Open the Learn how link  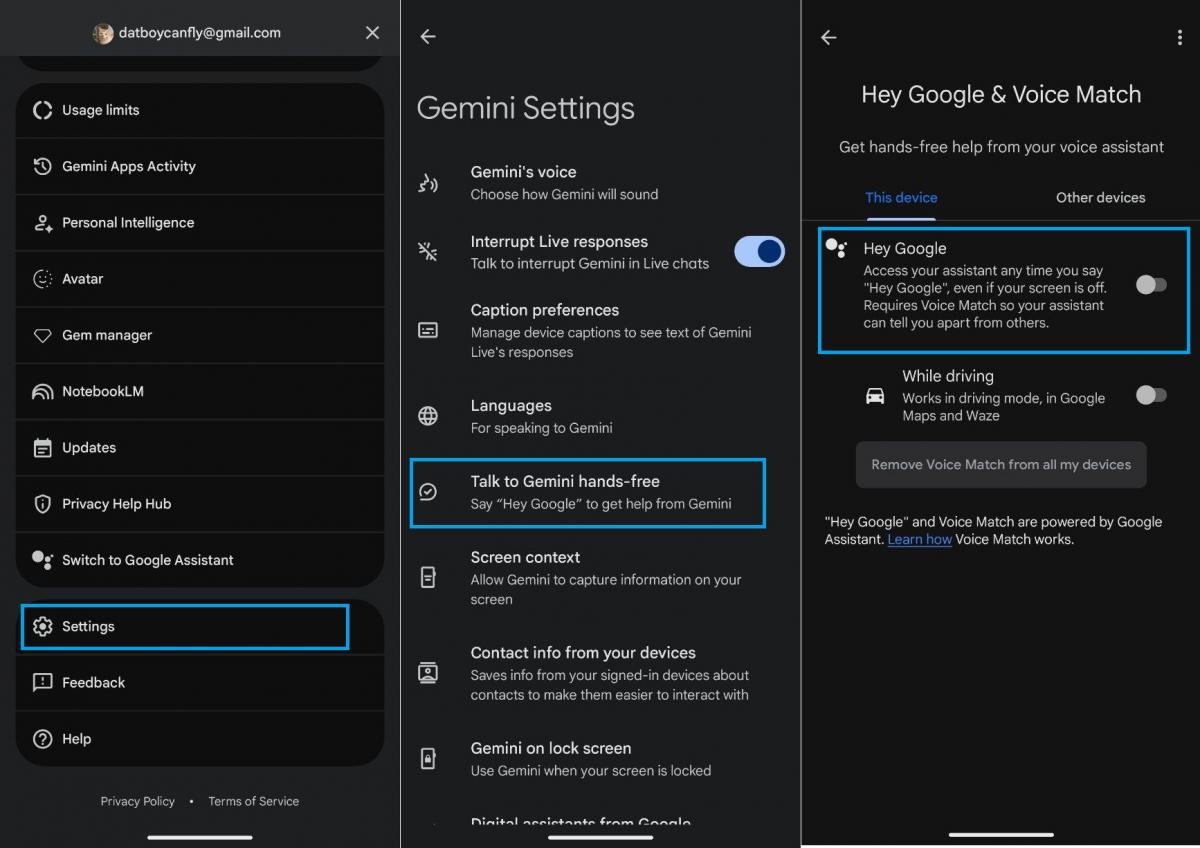click(919, 540)
